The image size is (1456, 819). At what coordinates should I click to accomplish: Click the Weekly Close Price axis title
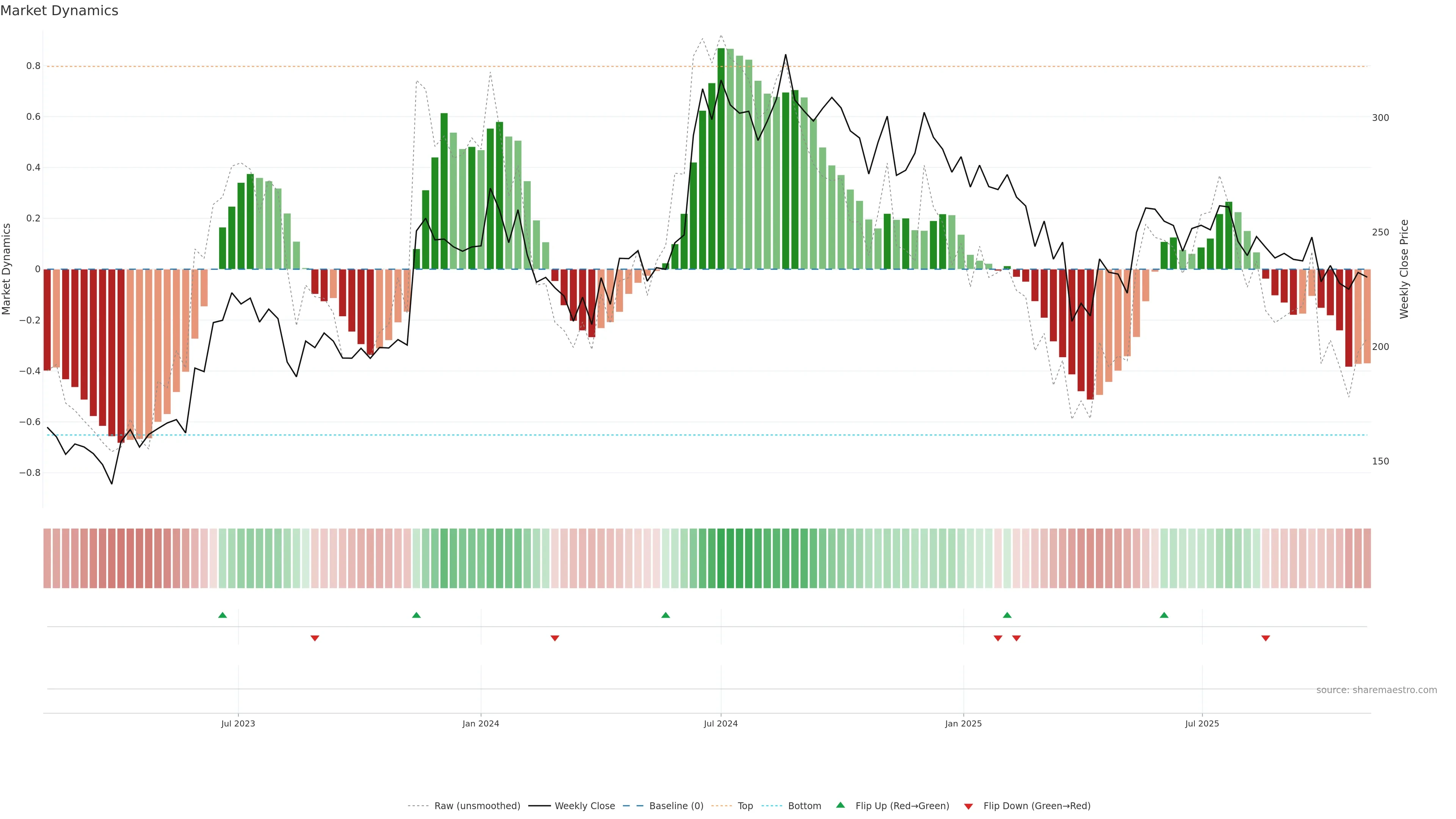(x=1404, y=269)
